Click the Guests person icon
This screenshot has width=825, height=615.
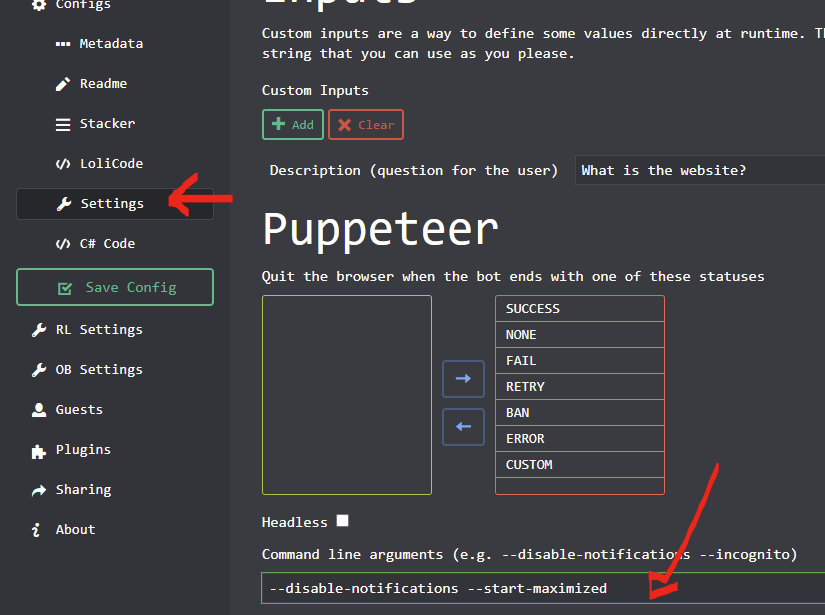click(x=39, y=410)
